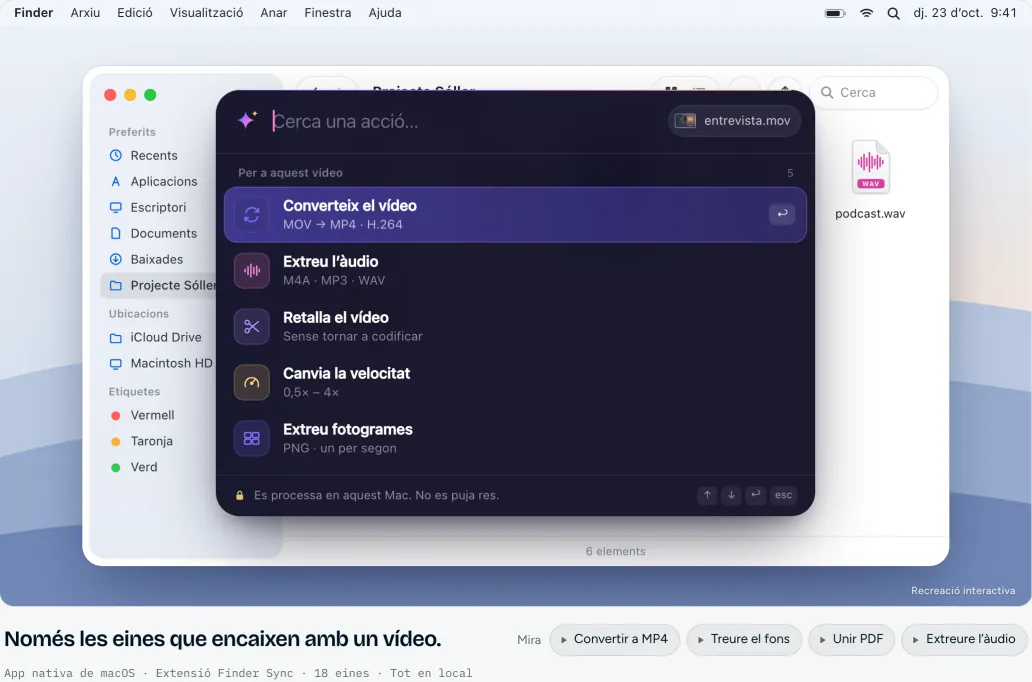Select Extreu fotogrames action
1032x682 pixels.
tap(515, 438)
